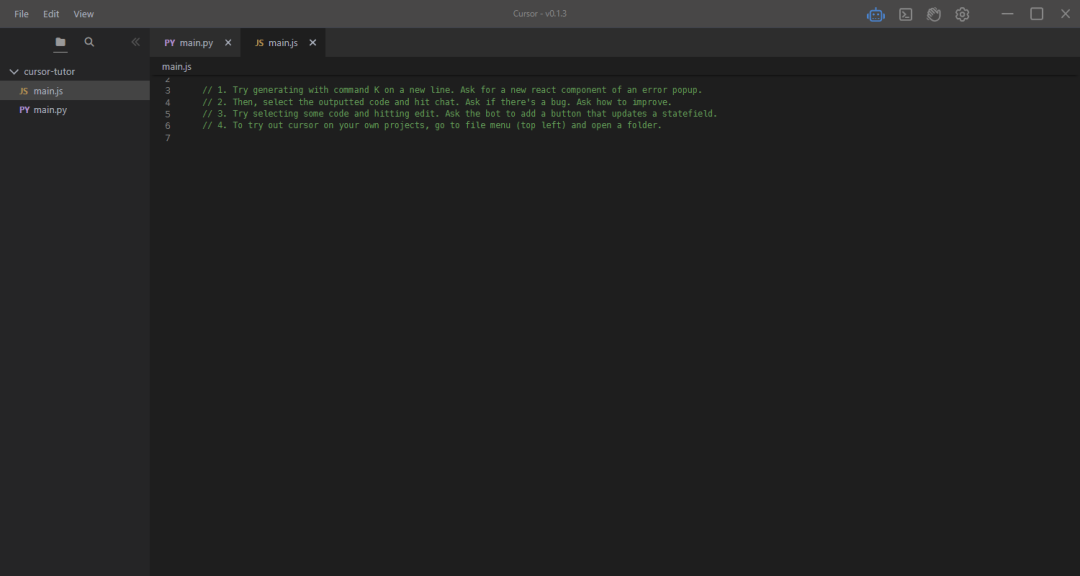
Task: Close the main.js tab
Action: (x=313, y=43)
